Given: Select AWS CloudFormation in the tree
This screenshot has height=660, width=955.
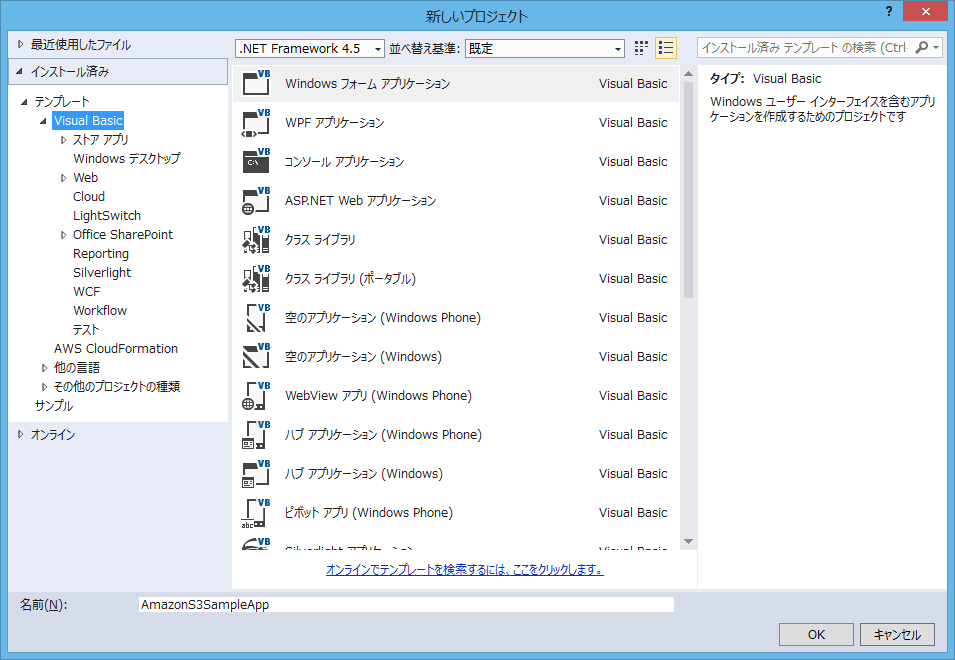Looking at the screenshot, I should tap(116, 348).
